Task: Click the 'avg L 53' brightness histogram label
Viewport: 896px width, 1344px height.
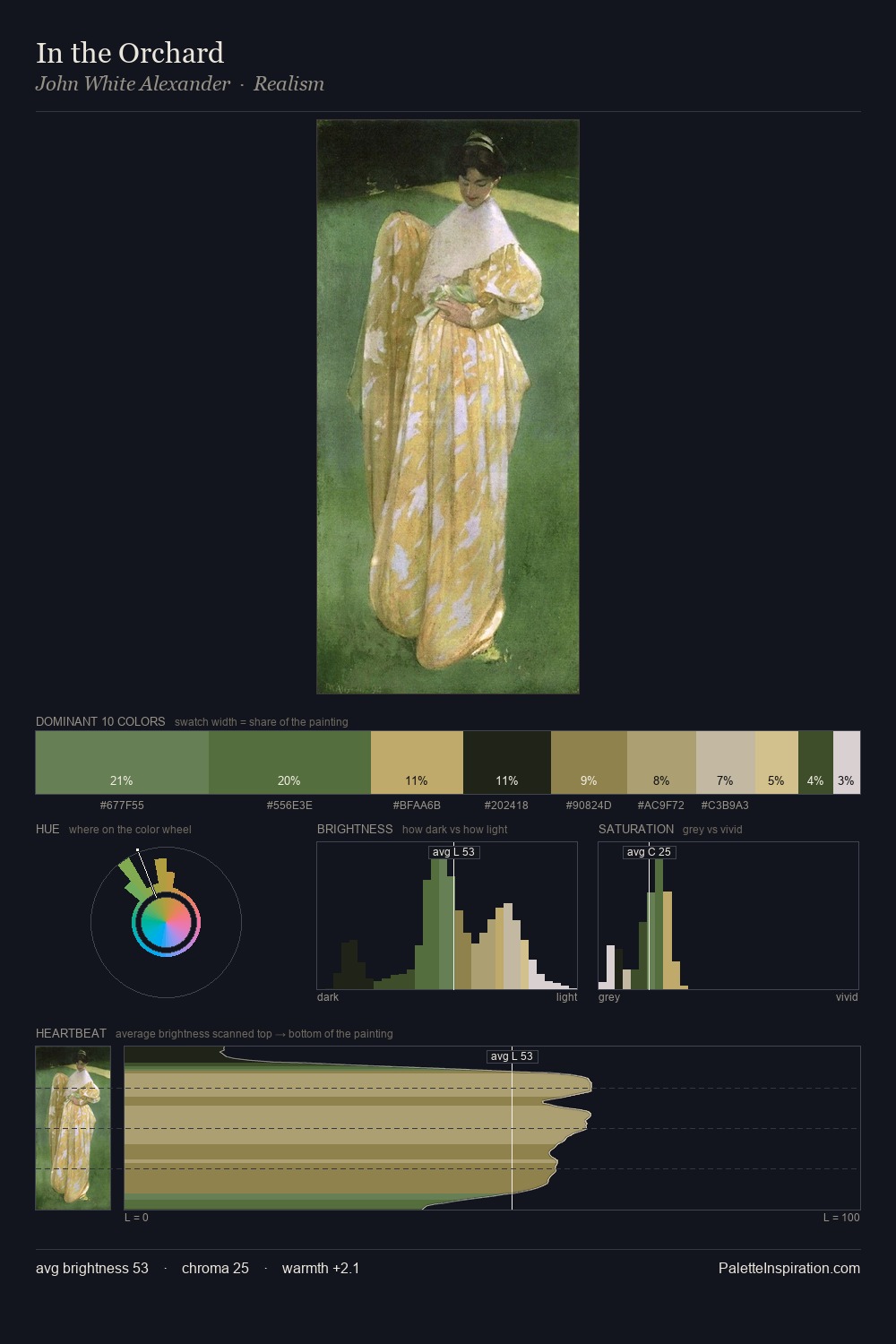Action: (453, 852)
